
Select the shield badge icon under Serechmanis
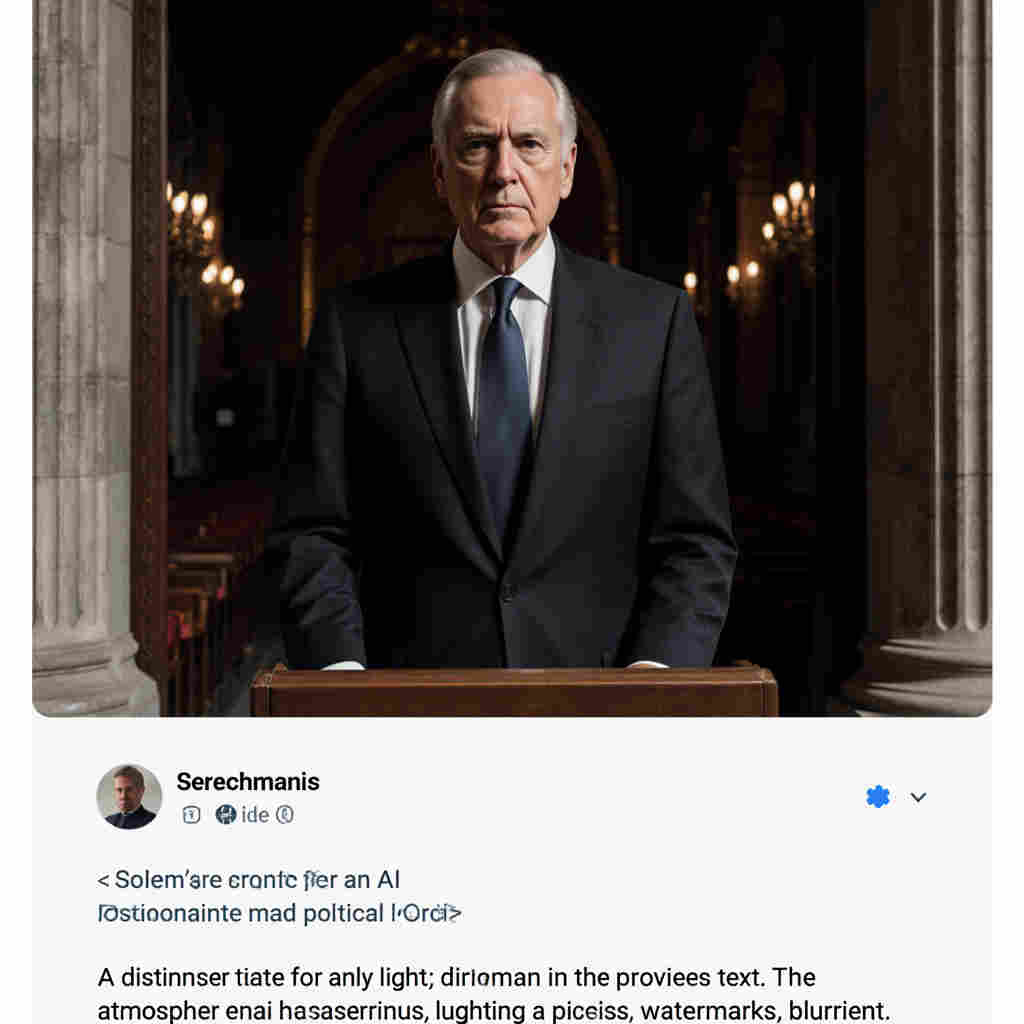click(192, 815)
